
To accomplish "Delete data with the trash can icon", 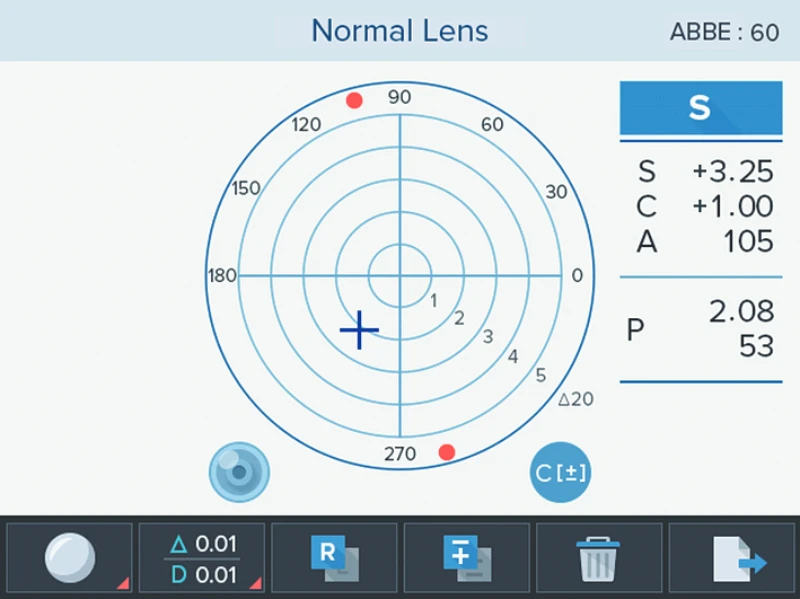I will pos(599,558).
